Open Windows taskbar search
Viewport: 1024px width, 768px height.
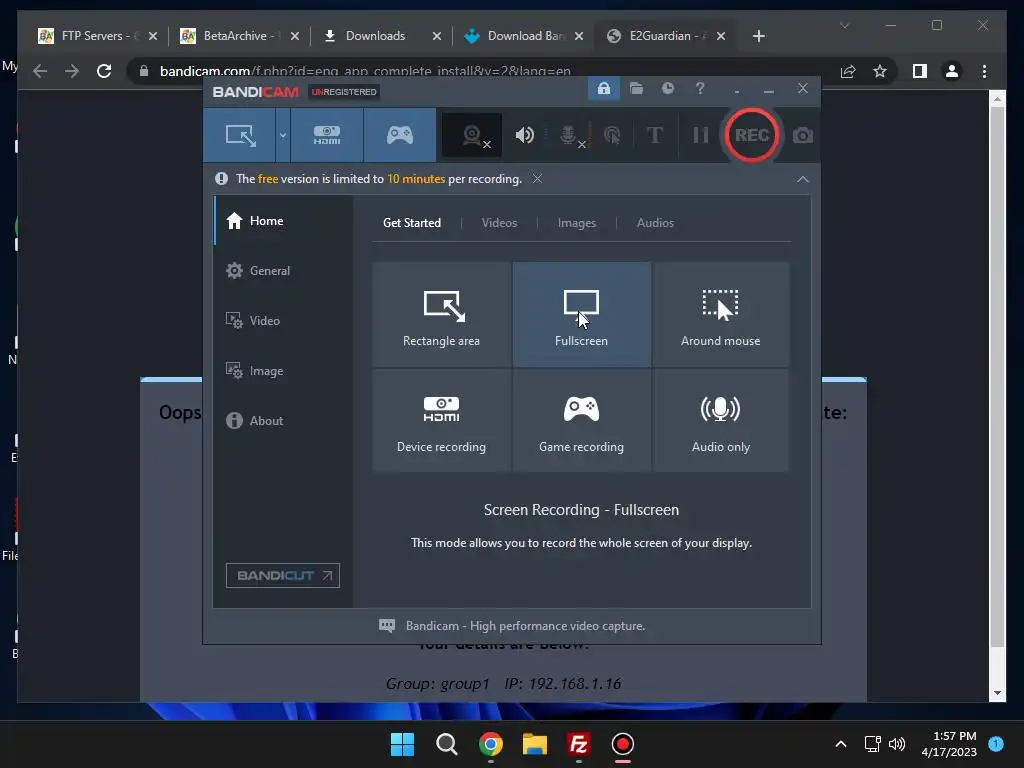tap(447, 744)
